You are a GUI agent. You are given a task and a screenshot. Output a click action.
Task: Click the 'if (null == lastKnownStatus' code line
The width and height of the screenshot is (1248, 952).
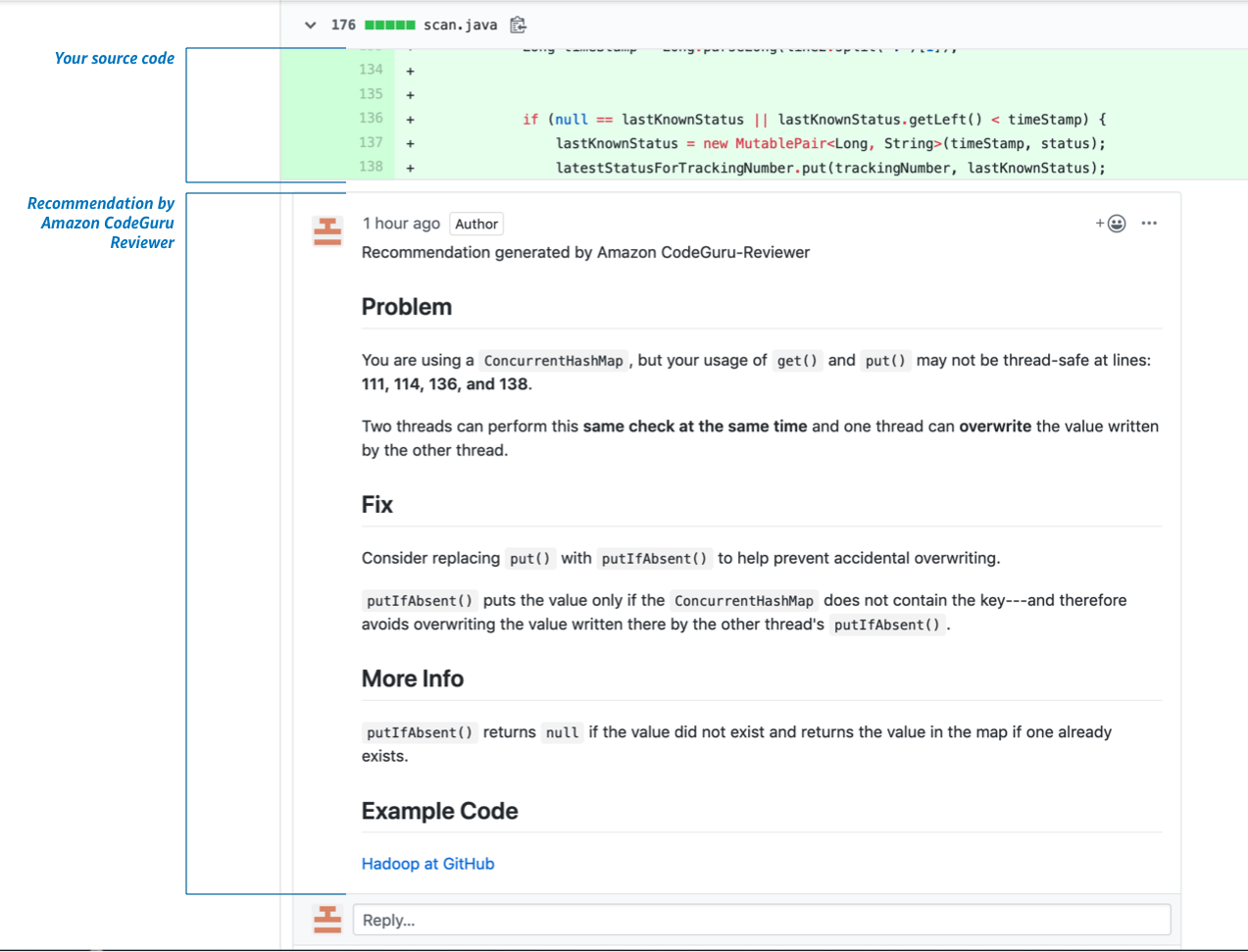(x=814, y=120)
